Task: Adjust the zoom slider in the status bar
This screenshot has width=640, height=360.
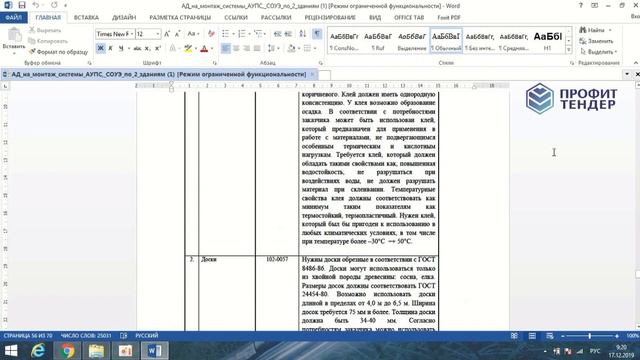Action: 589,336
